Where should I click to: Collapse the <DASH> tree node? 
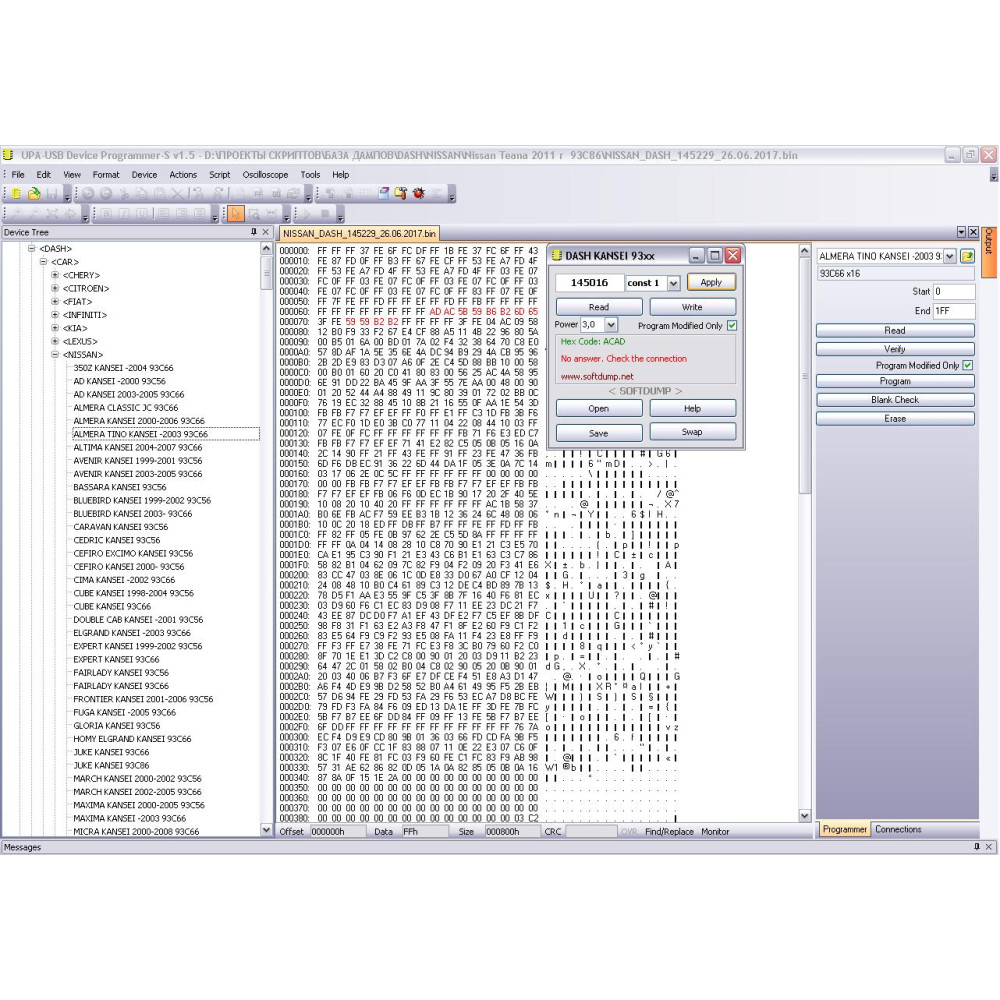point(31,249)
